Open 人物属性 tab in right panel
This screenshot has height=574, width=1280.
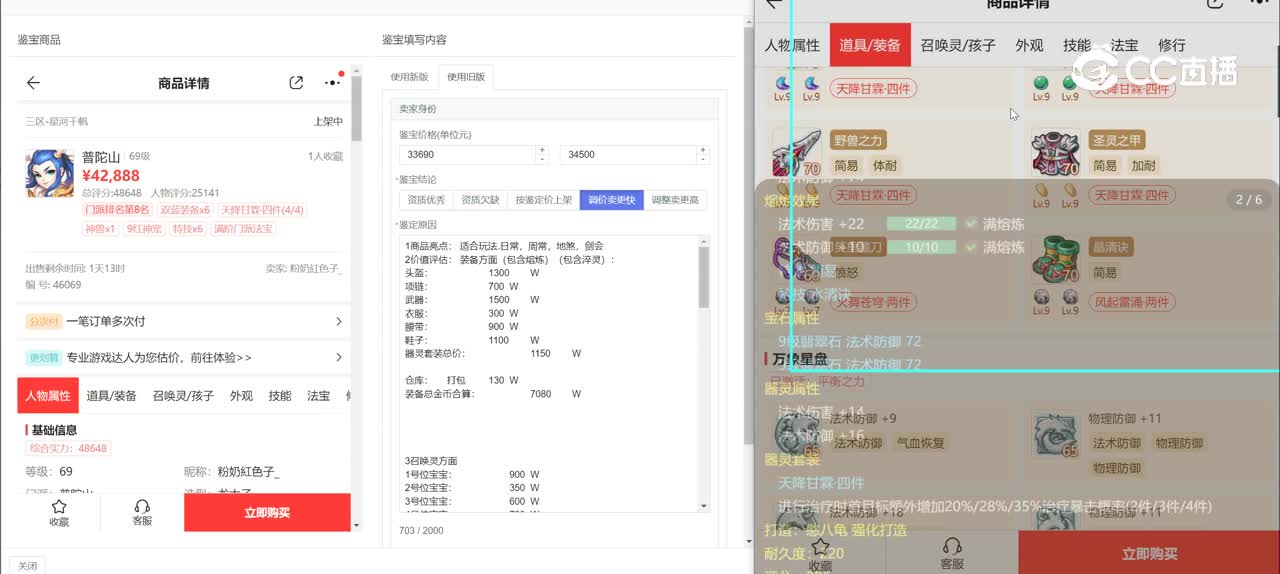(x=792, y=45)
